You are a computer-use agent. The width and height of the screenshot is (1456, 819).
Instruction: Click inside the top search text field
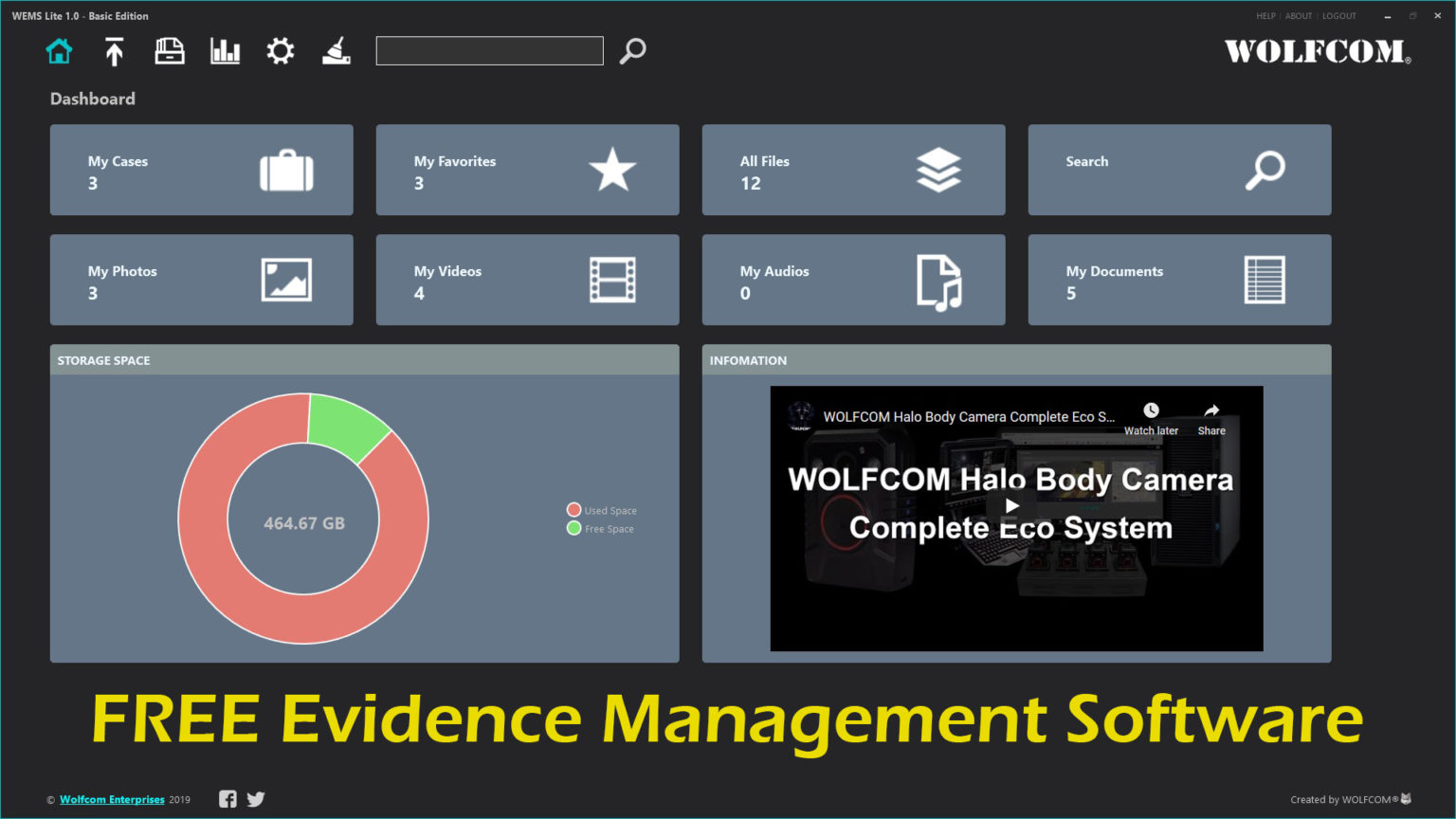point(489,51)
